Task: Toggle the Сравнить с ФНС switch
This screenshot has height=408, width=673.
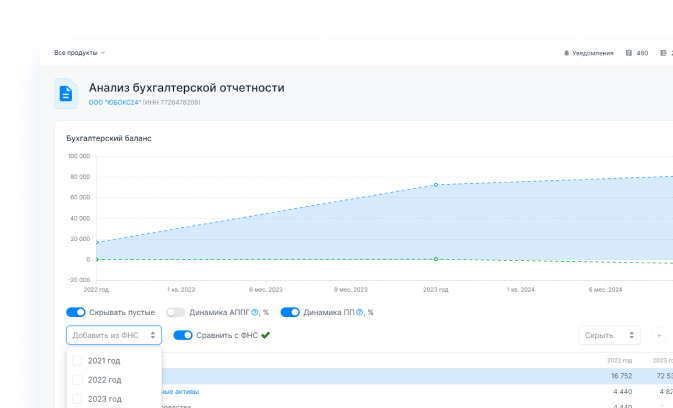Action: [183, 335]
